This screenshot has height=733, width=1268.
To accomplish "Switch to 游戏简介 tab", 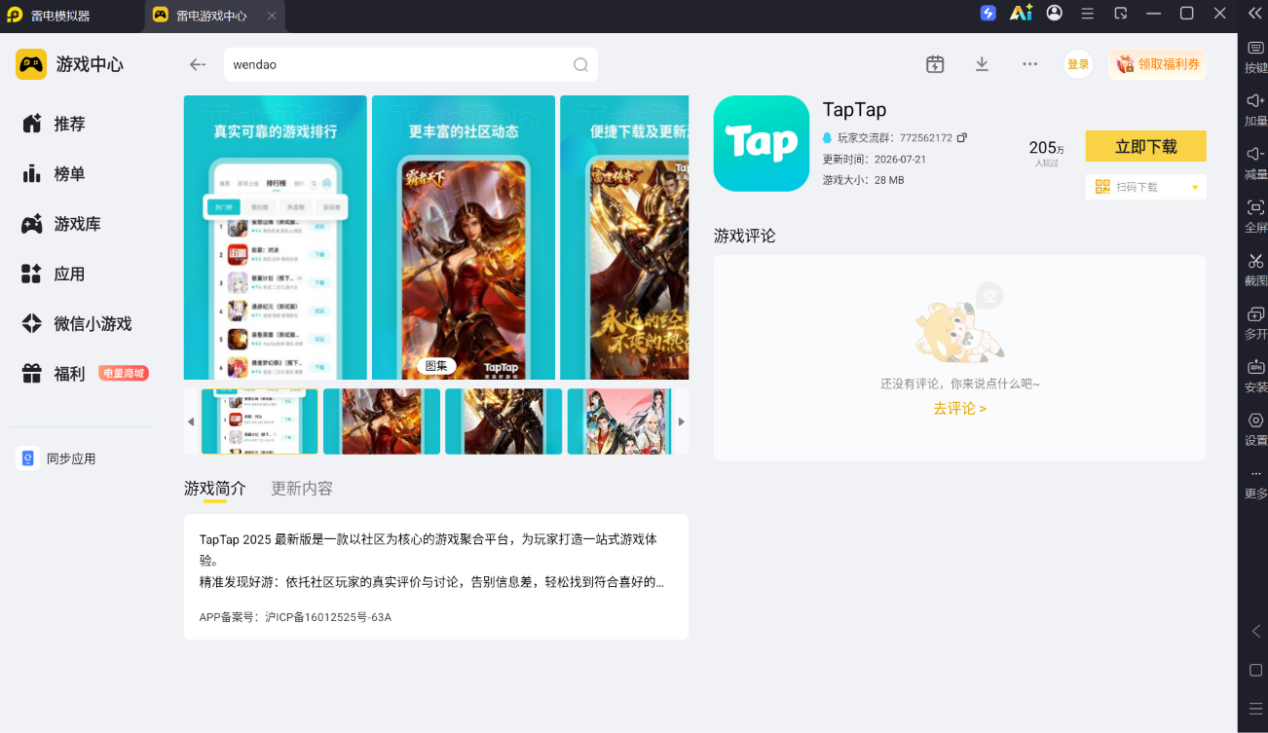I will (x=215, y=489).
